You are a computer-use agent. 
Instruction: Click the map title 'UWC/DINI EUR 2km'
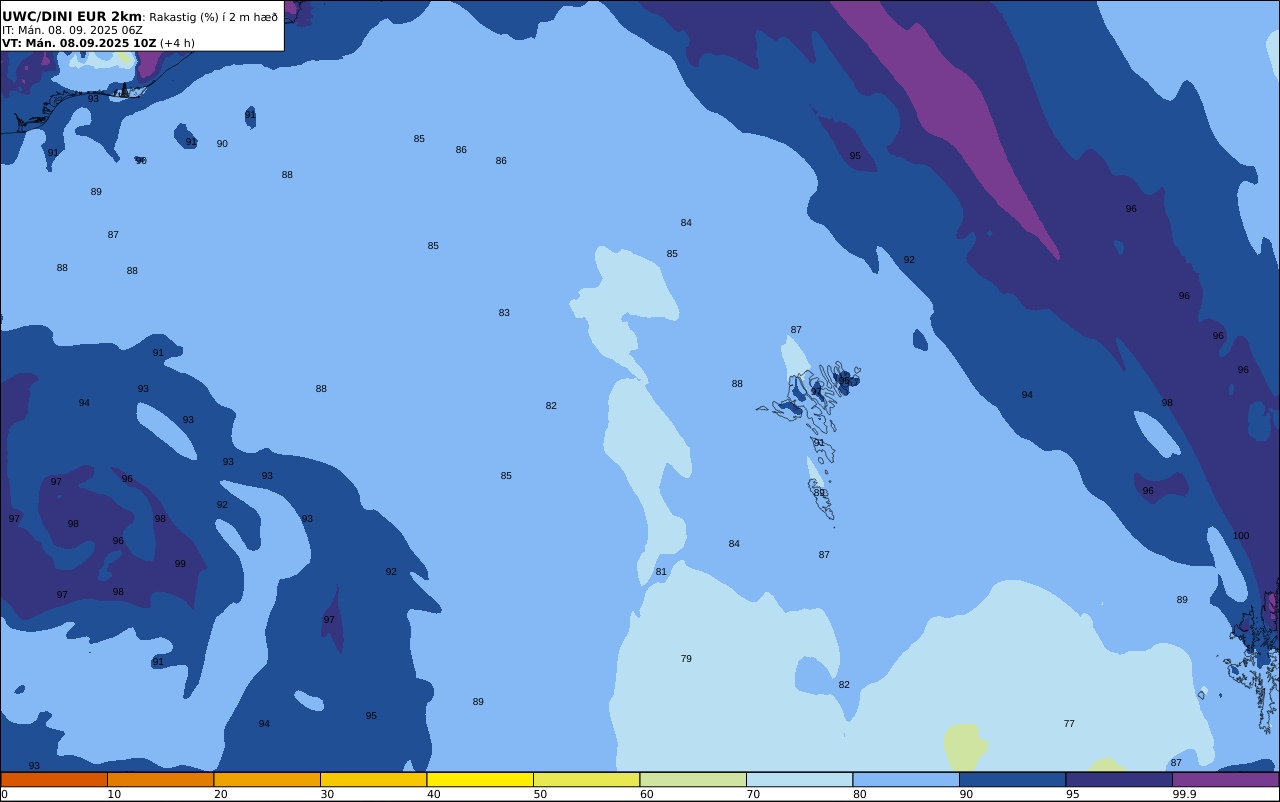[x=72, y=16]
